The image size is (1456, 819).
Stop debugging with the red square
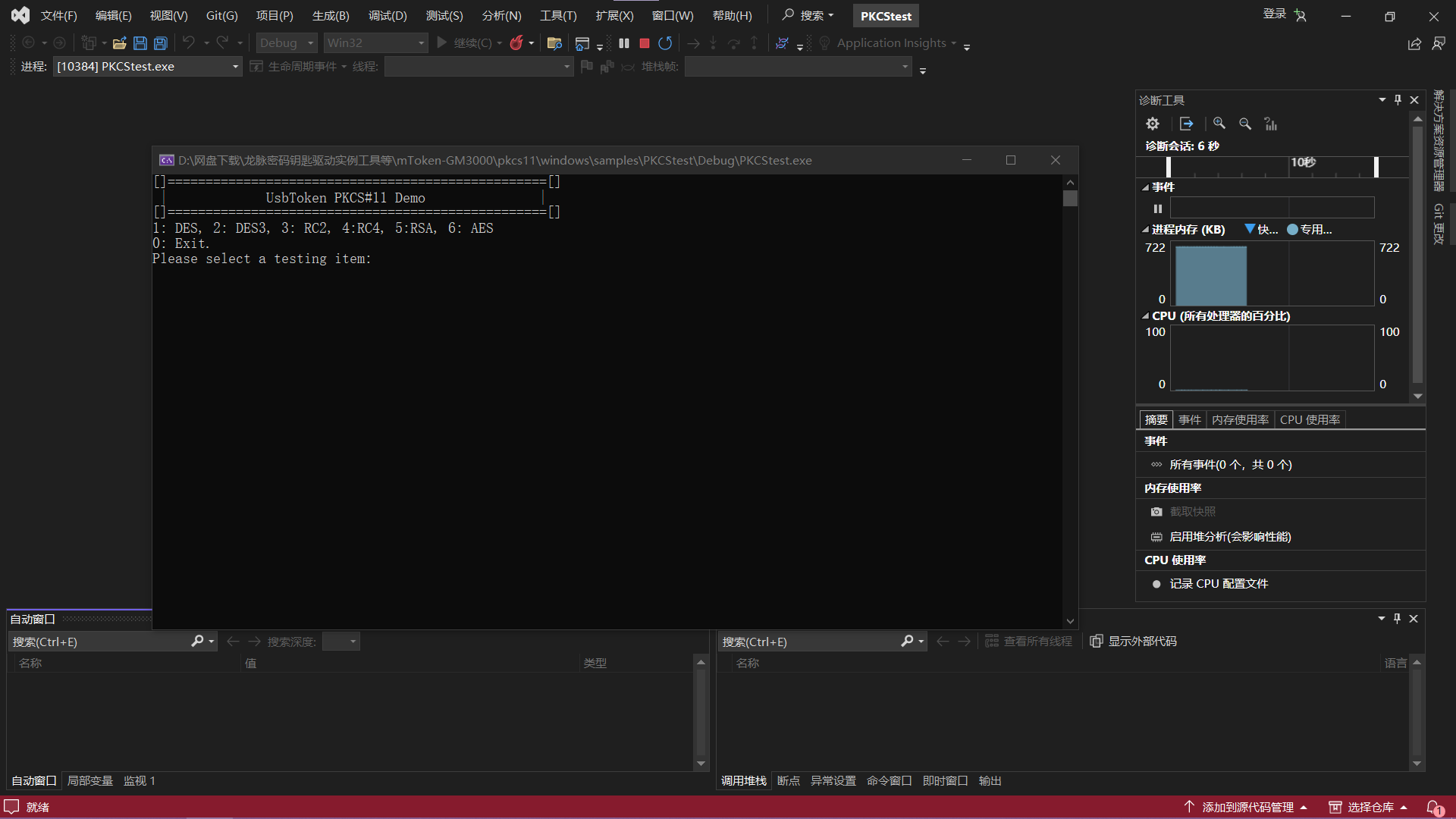tap(645, 43)
